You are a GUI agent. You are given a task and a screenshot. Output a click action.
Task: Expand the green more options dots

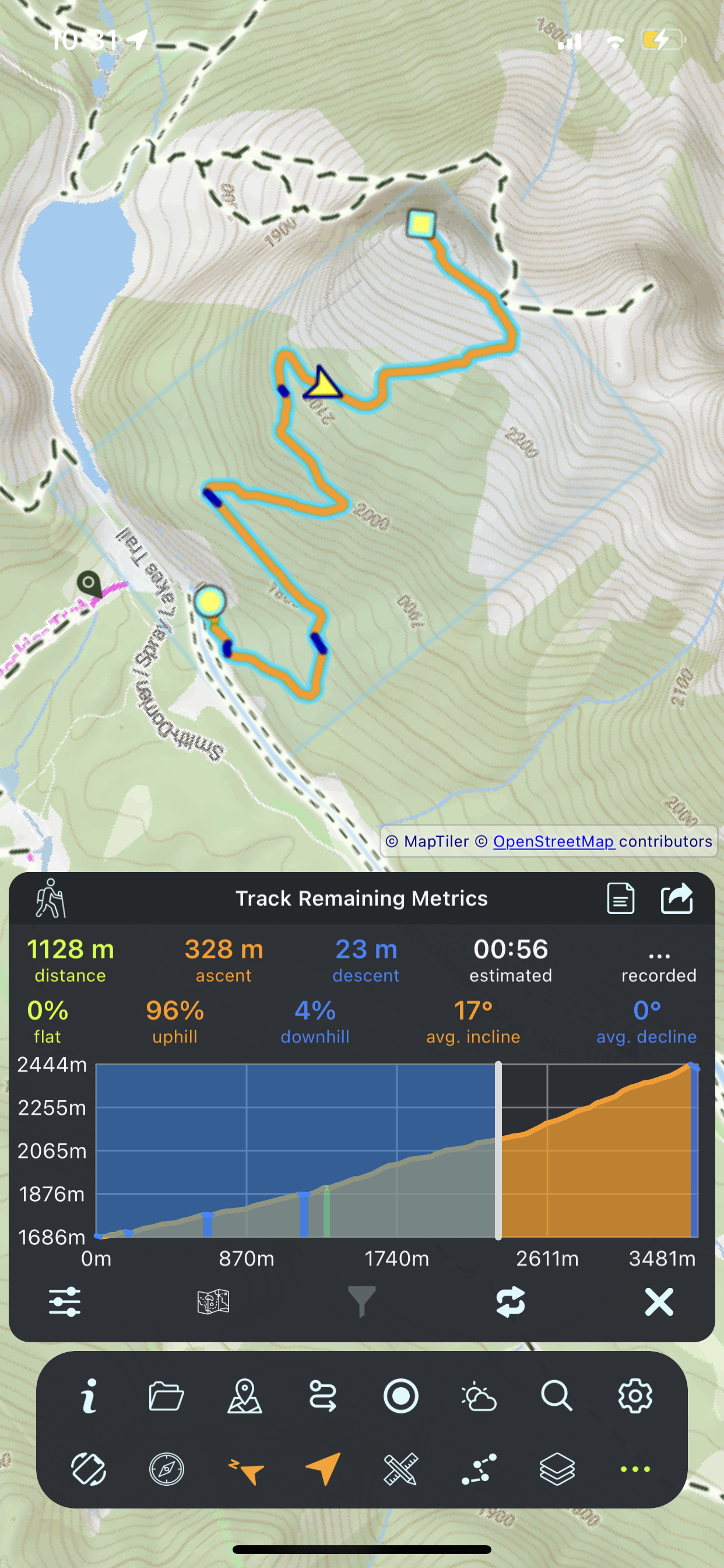tap(635, 1469)
